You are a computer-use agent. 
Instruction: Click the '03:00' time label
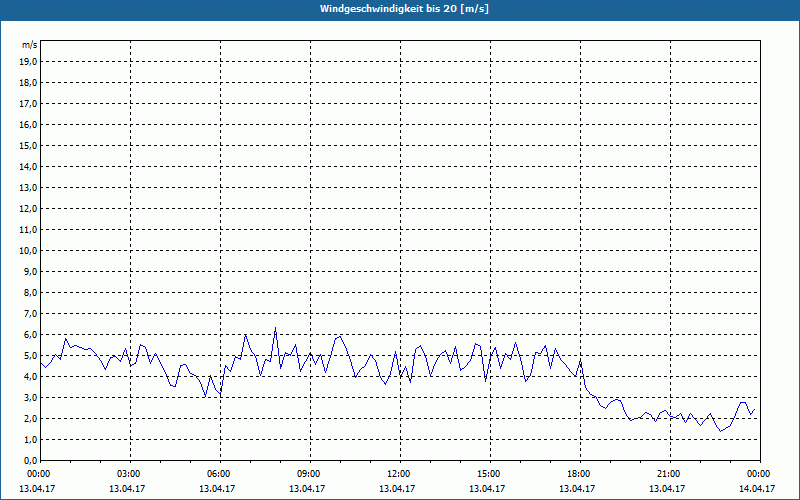click(131, 474)
